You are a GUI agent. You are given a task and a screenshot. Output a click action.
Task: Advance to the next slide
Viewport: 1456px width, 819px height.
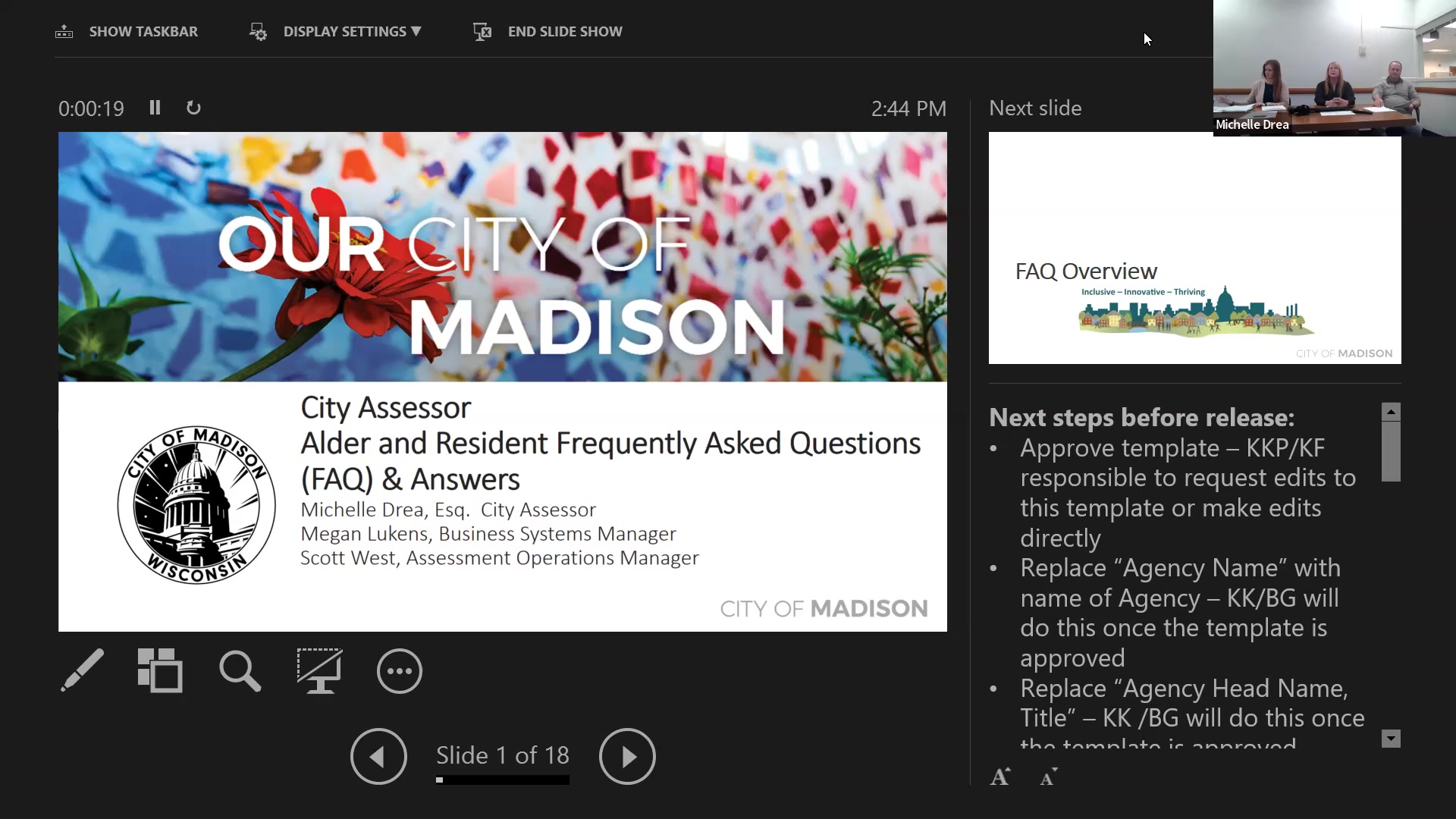click(x=626, y=756)
